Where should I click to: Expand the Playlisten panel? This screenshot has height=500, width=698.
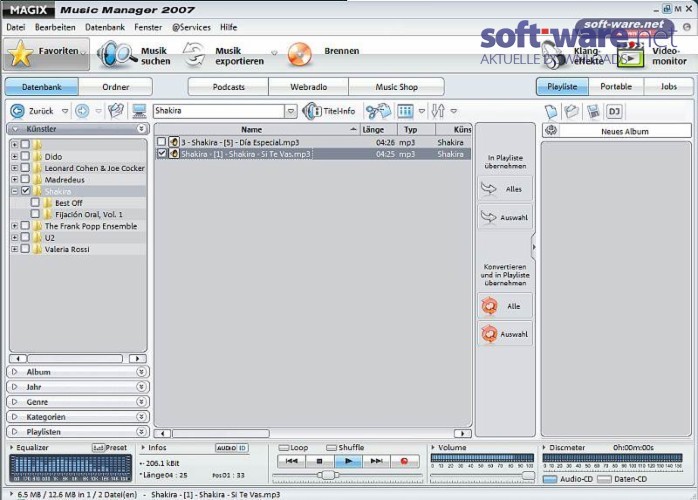78,432
